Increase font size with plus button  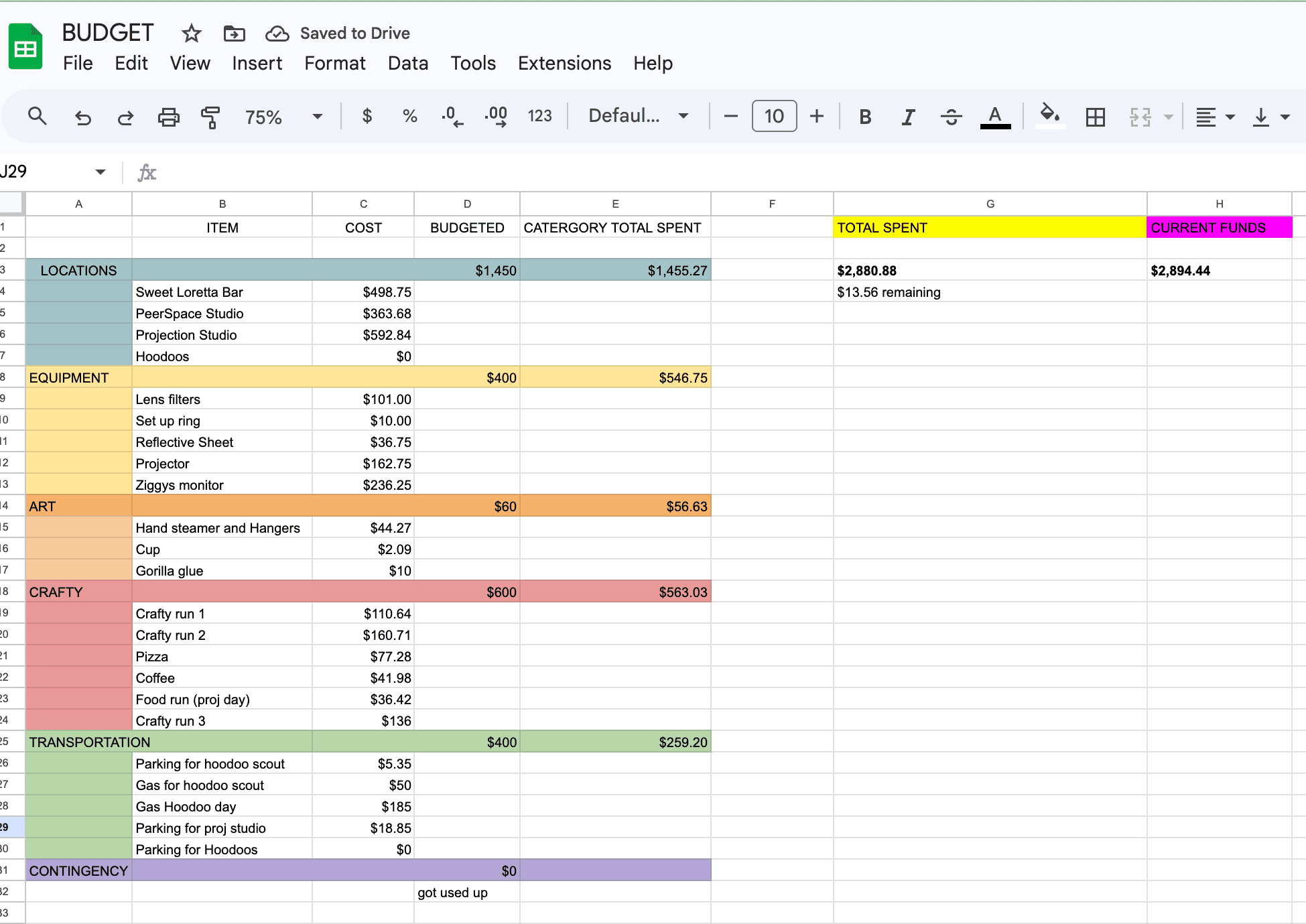[817, 117]
